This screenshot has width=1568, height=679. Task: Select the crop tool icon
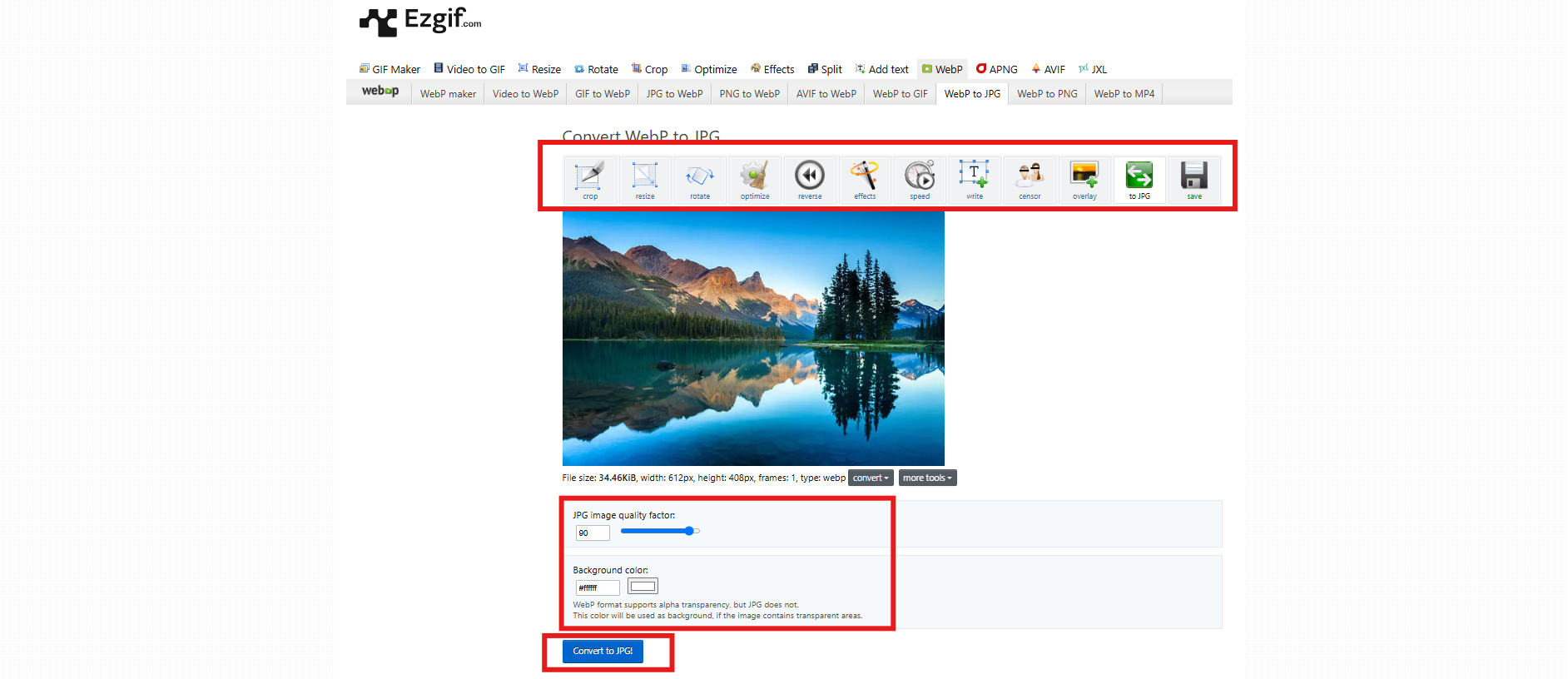click(x=590, y=180)
